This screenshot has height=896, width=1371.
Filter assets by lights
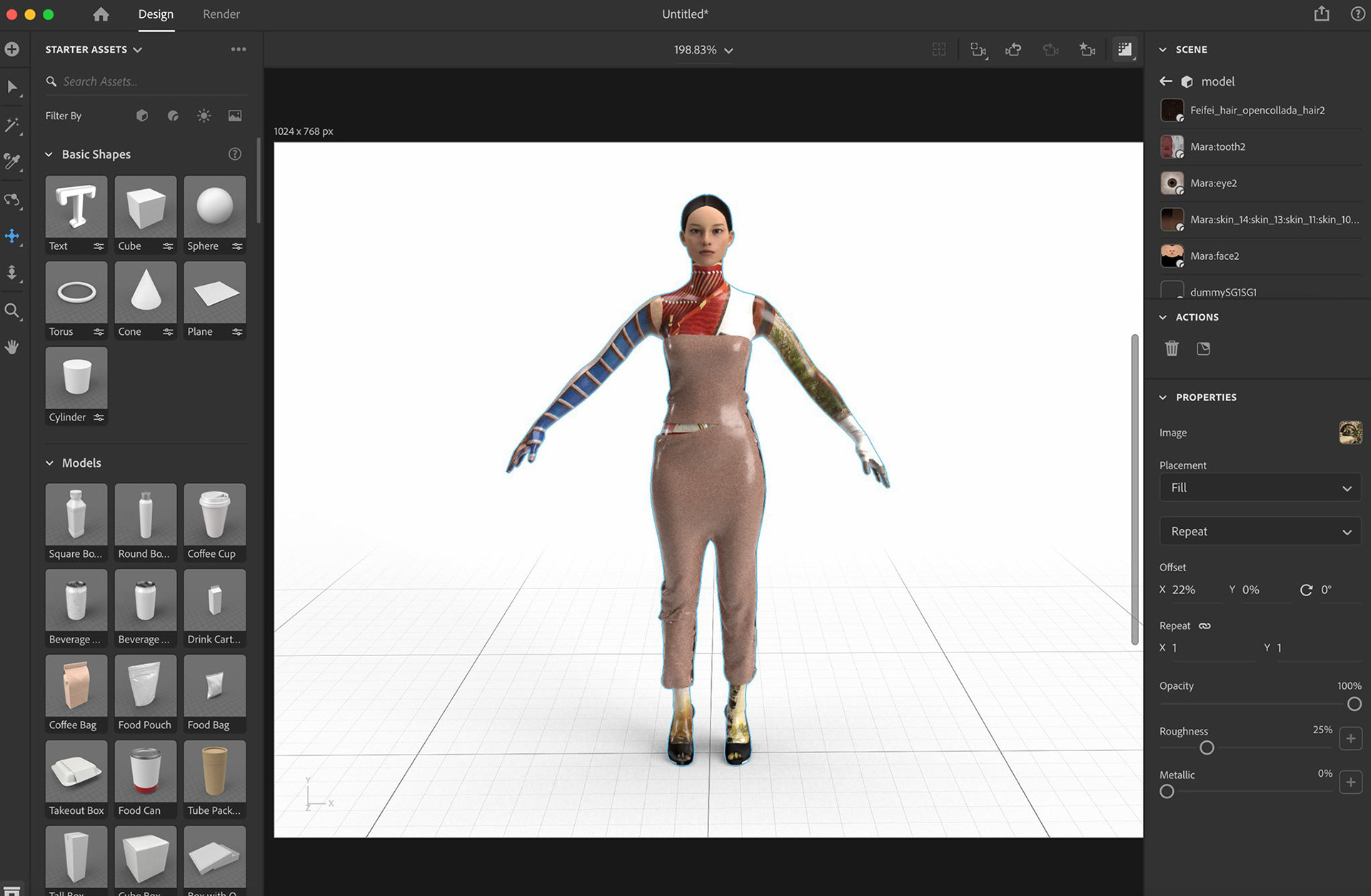coord(204,116)
